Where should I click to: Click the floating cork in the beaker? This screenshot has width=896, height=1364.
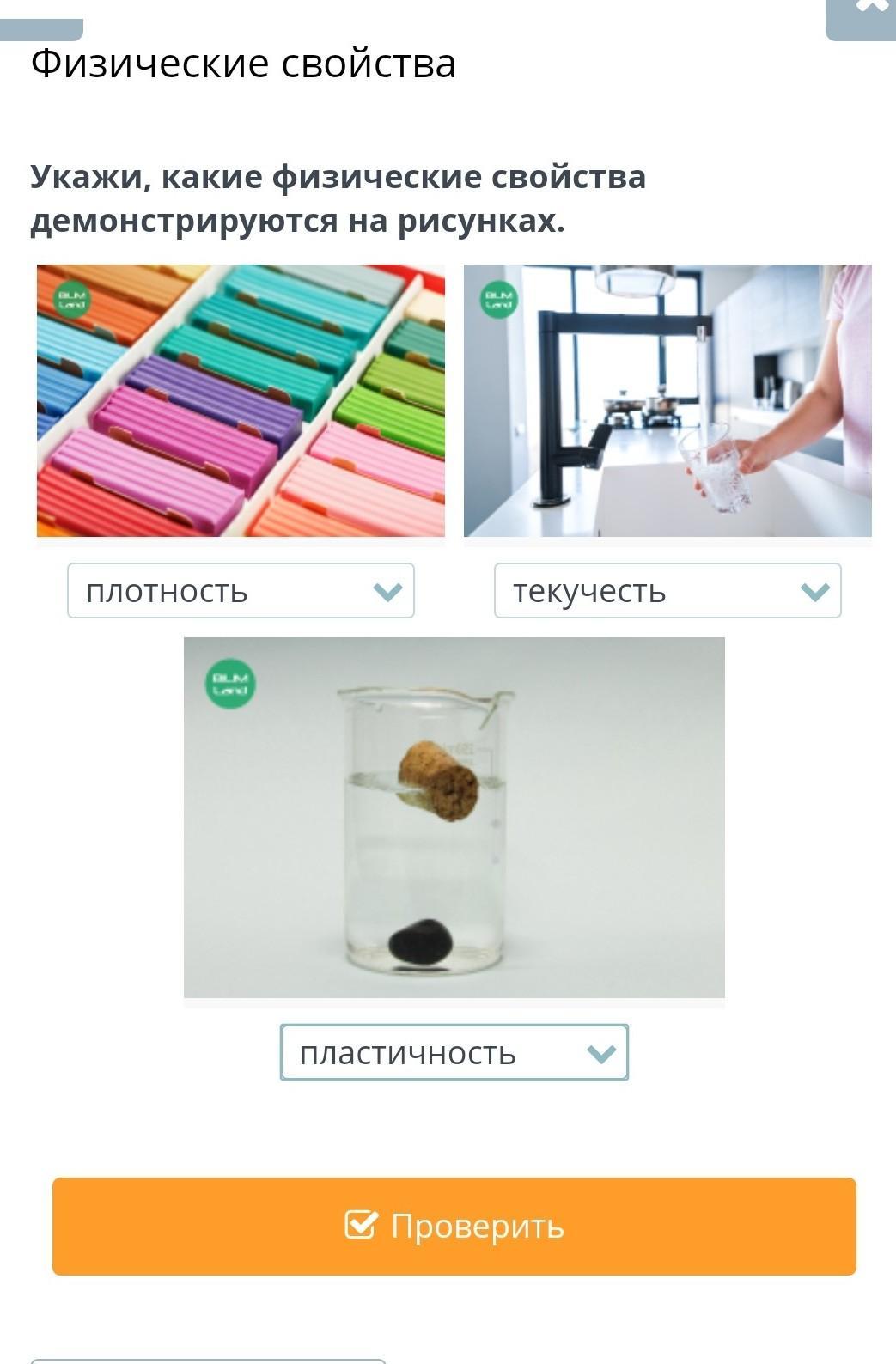tap(439, 781)
